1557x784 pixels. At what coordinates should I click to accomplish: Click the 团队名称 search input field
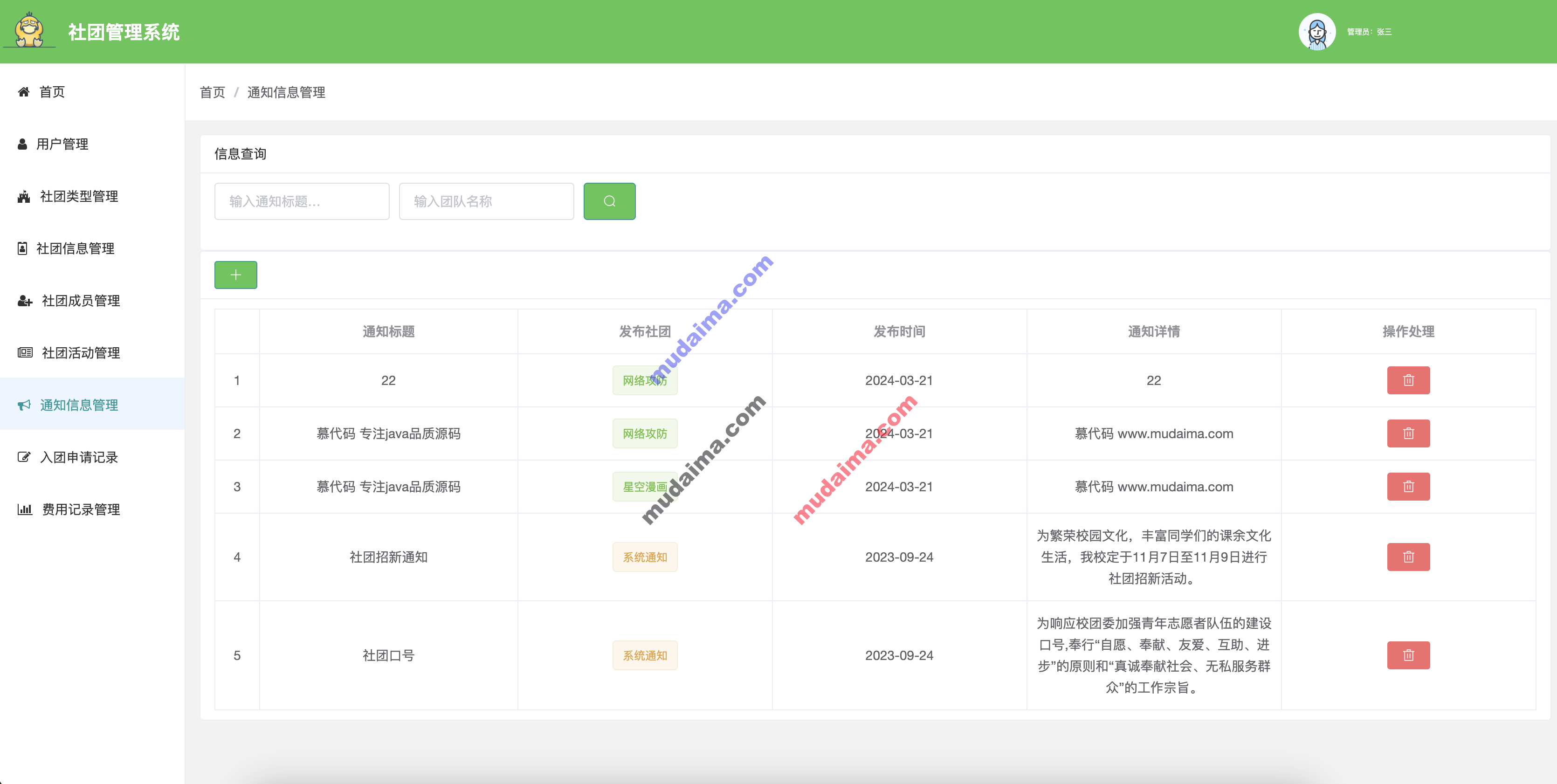tap(486, 201)
